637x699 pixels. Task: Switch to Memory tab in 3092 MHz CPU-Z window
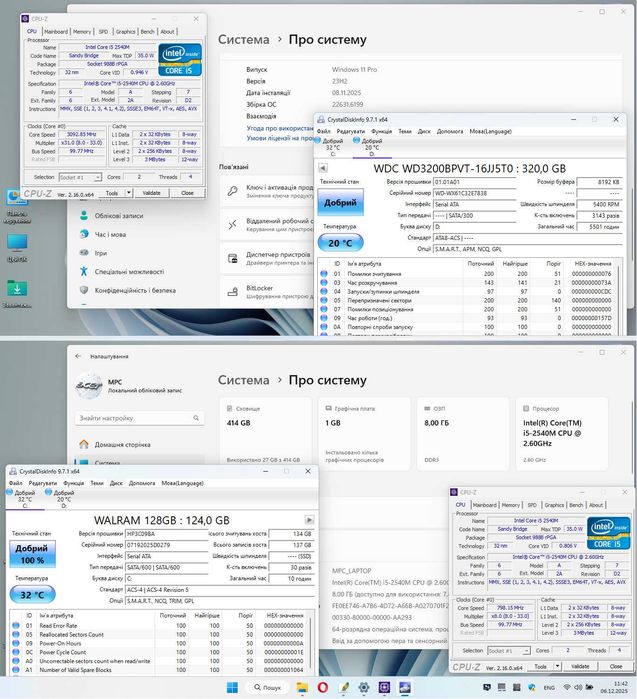[x=82, y=32]
